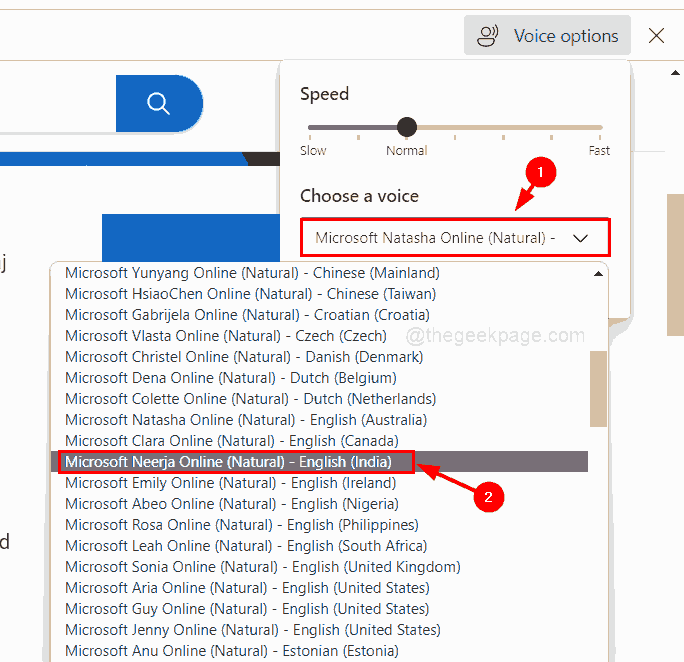This screenshot has height=662, width=684.
Task: Pick Microsoft Dena Dutch (Belgium) voice
Action: 231,378
